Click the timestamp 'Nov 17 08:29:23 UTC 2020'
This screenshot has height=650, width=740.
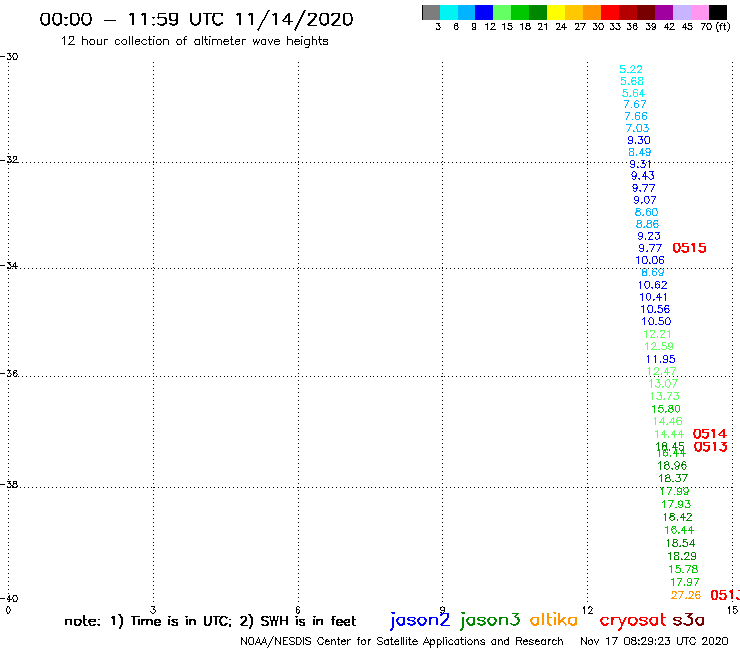[654, 642]
